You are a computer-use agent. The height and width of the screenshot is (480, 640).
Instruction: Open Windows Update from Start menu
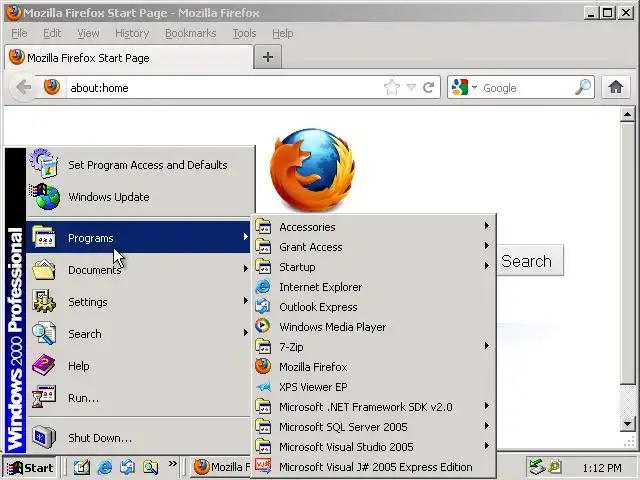139,197
